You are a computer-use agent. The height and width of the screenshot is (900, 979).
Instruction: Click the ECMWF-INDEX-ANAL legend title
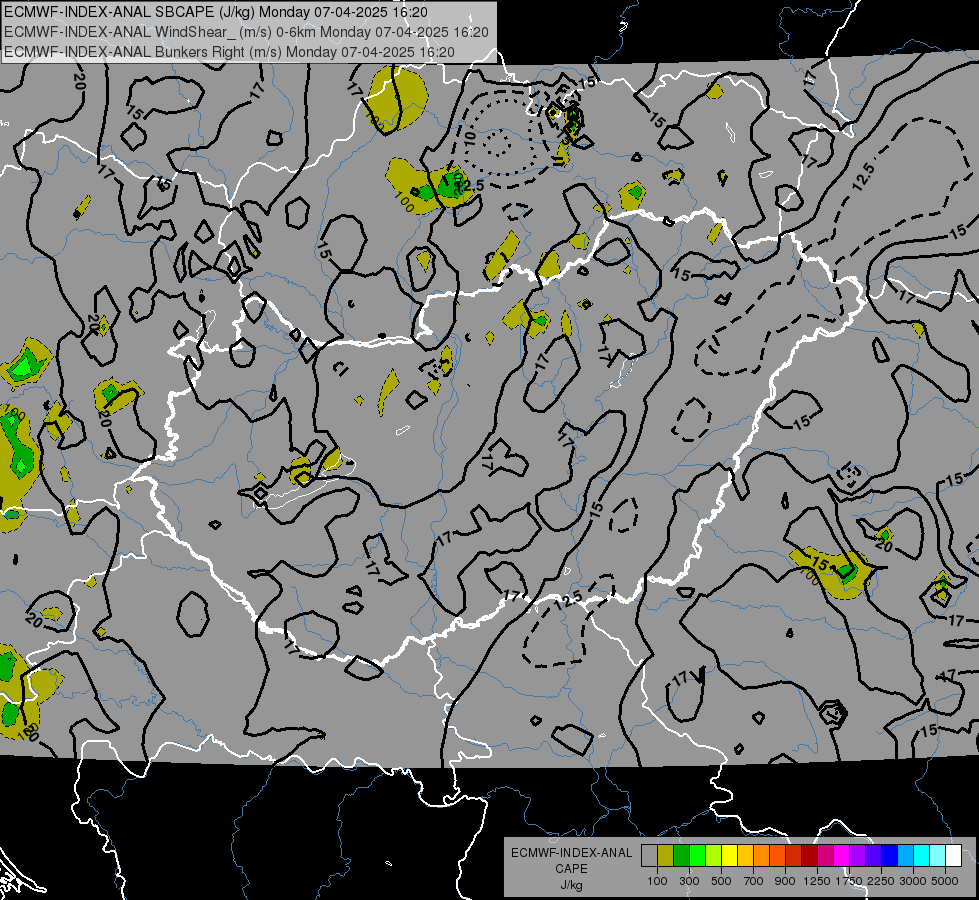(572, 853)
